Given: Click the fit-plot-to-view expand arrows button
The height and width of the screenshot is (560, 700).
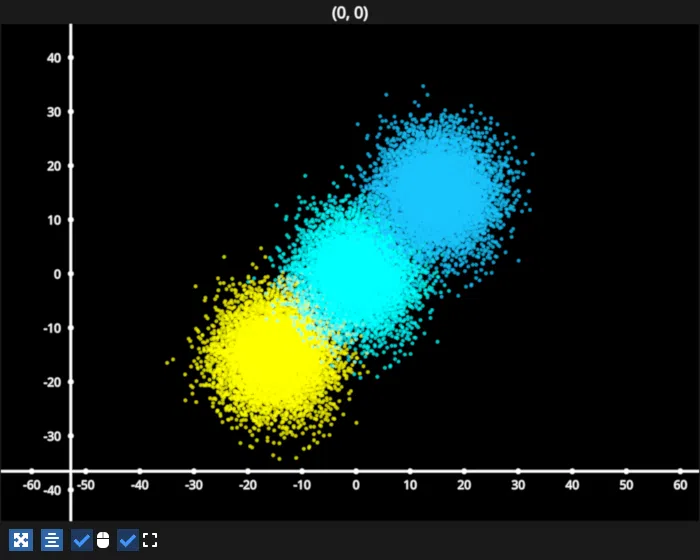Looking at the screenshot, I should (x=21, y=540).
